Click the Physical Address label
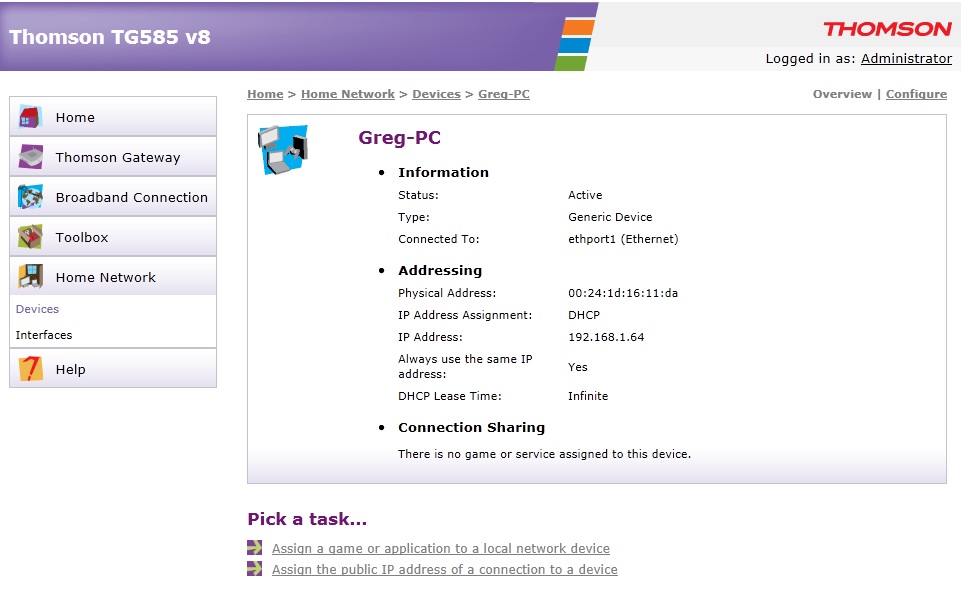The width and height of the screenshot is (961, 600). (447, 293)
